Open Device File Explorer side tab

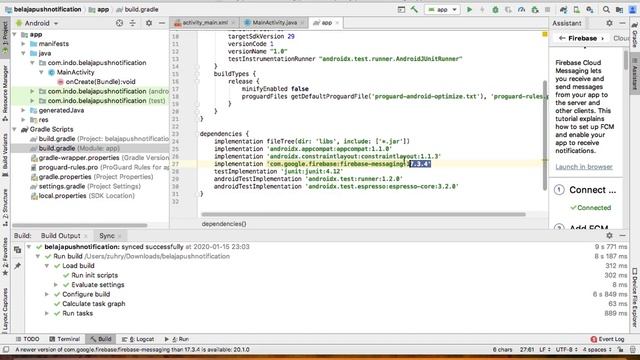[635, 297]
